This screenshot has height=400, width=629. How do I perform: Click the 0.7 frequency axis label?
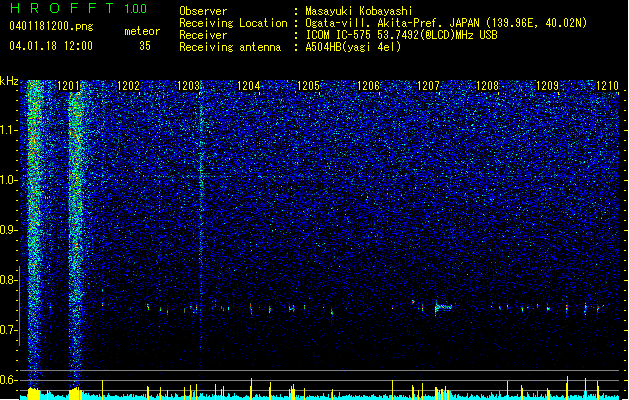(9, 330)
